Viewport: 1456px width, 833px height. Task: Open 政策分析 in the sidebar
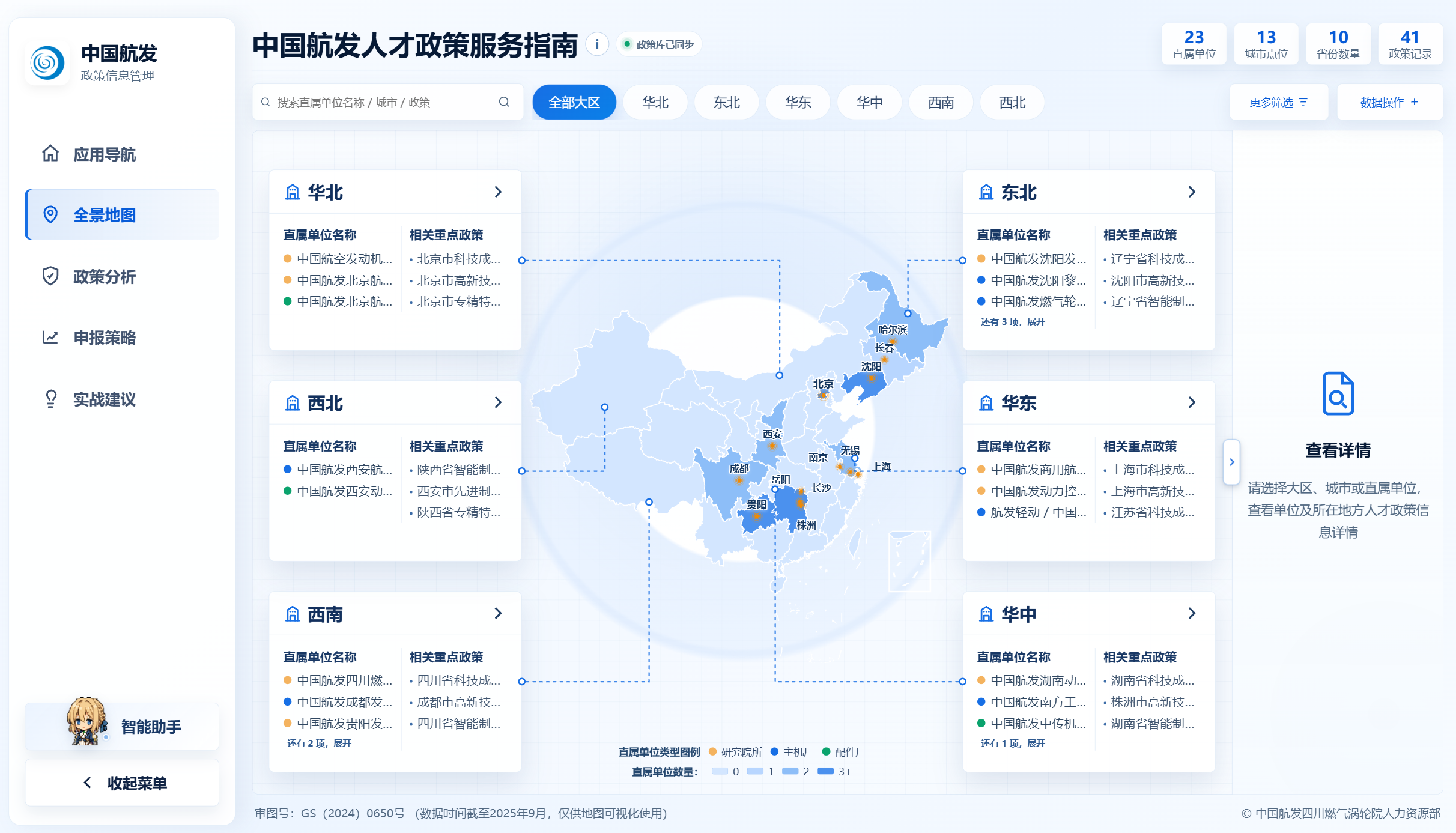pos(122,276)
